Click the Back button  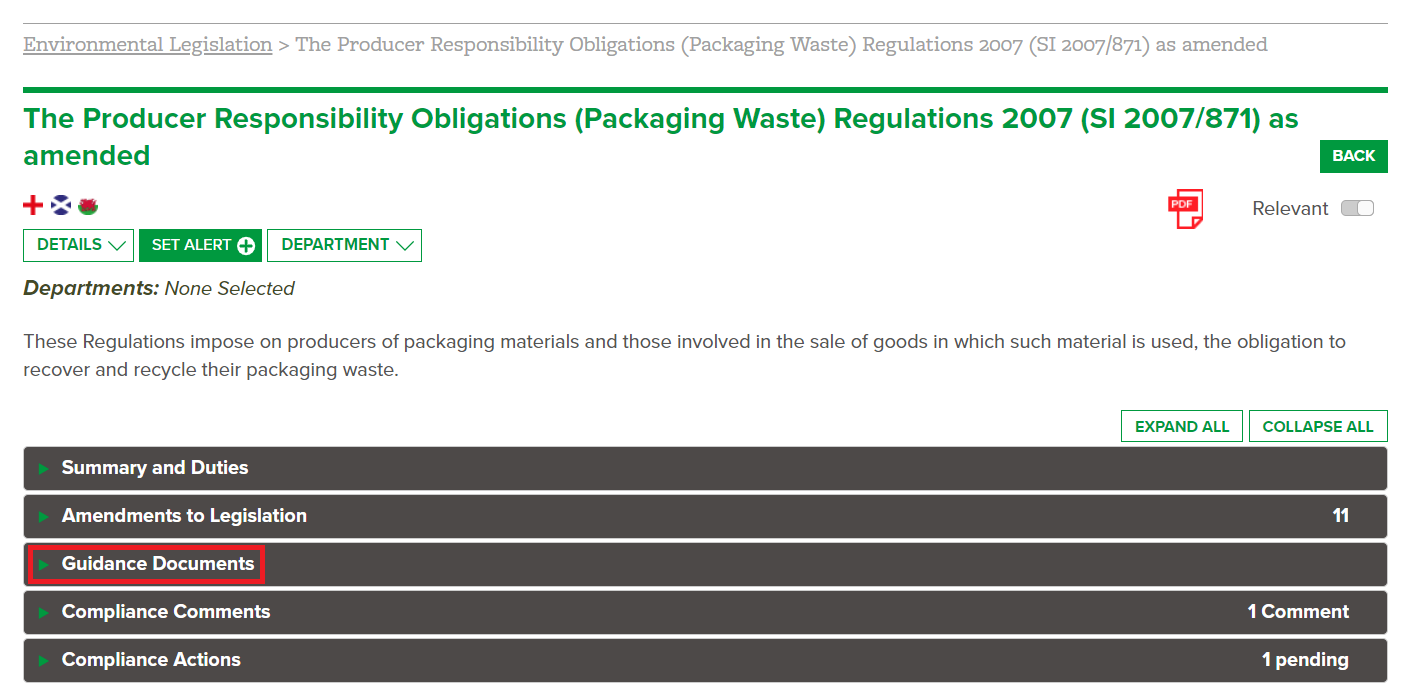pos(1354,156)
